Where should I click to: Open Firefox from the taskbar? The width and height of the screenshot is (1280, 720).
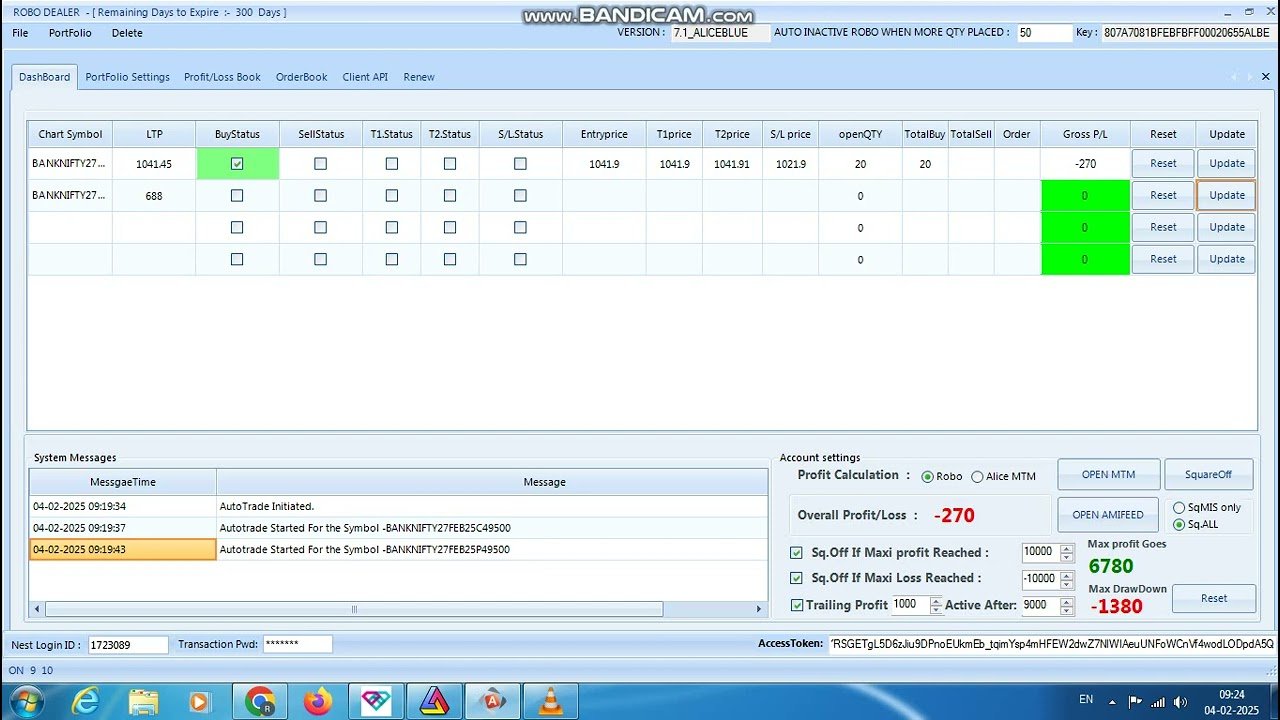(318, 702)
